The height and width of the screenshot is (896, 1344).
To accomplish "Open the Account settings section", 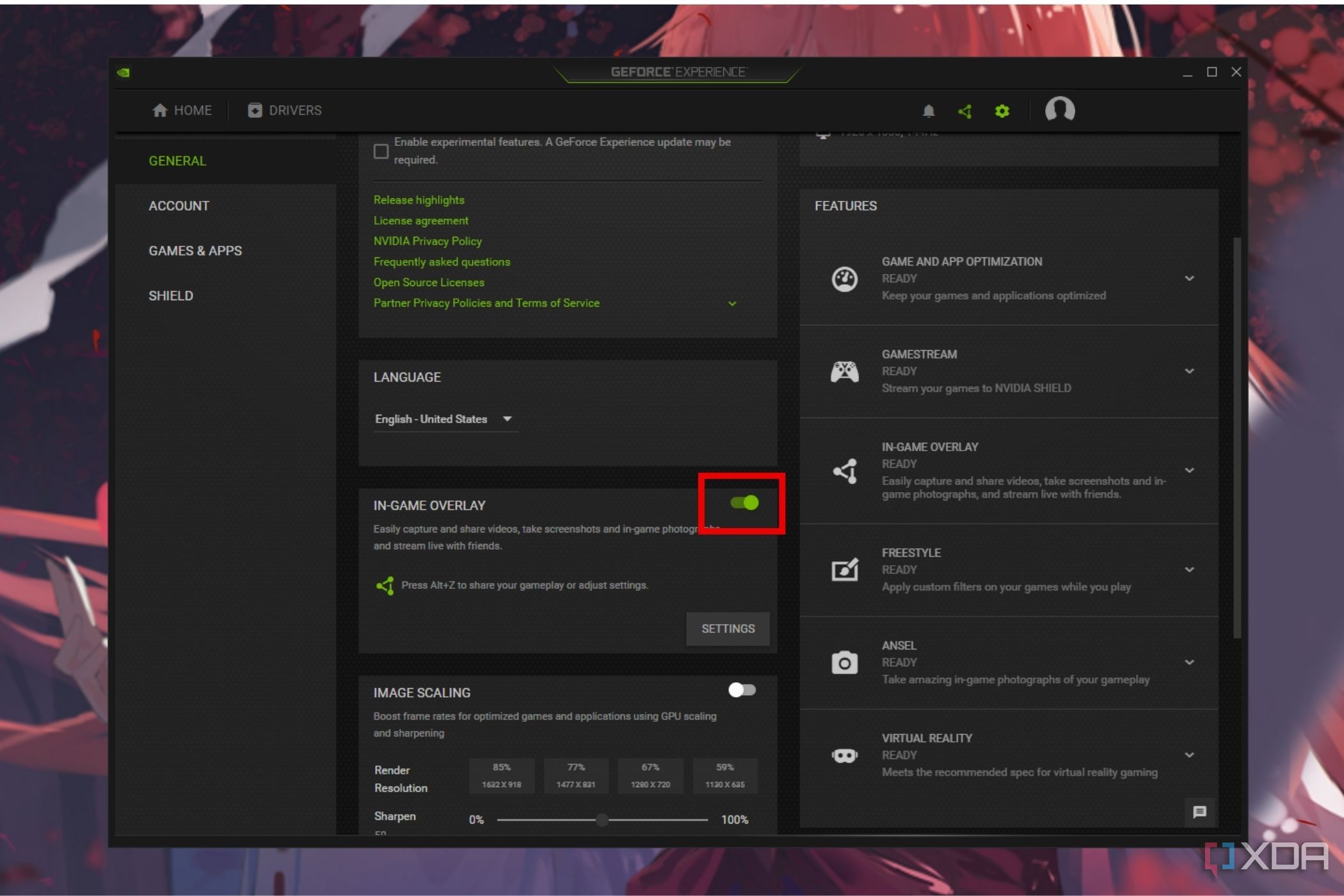I will [x=178, y=205].
